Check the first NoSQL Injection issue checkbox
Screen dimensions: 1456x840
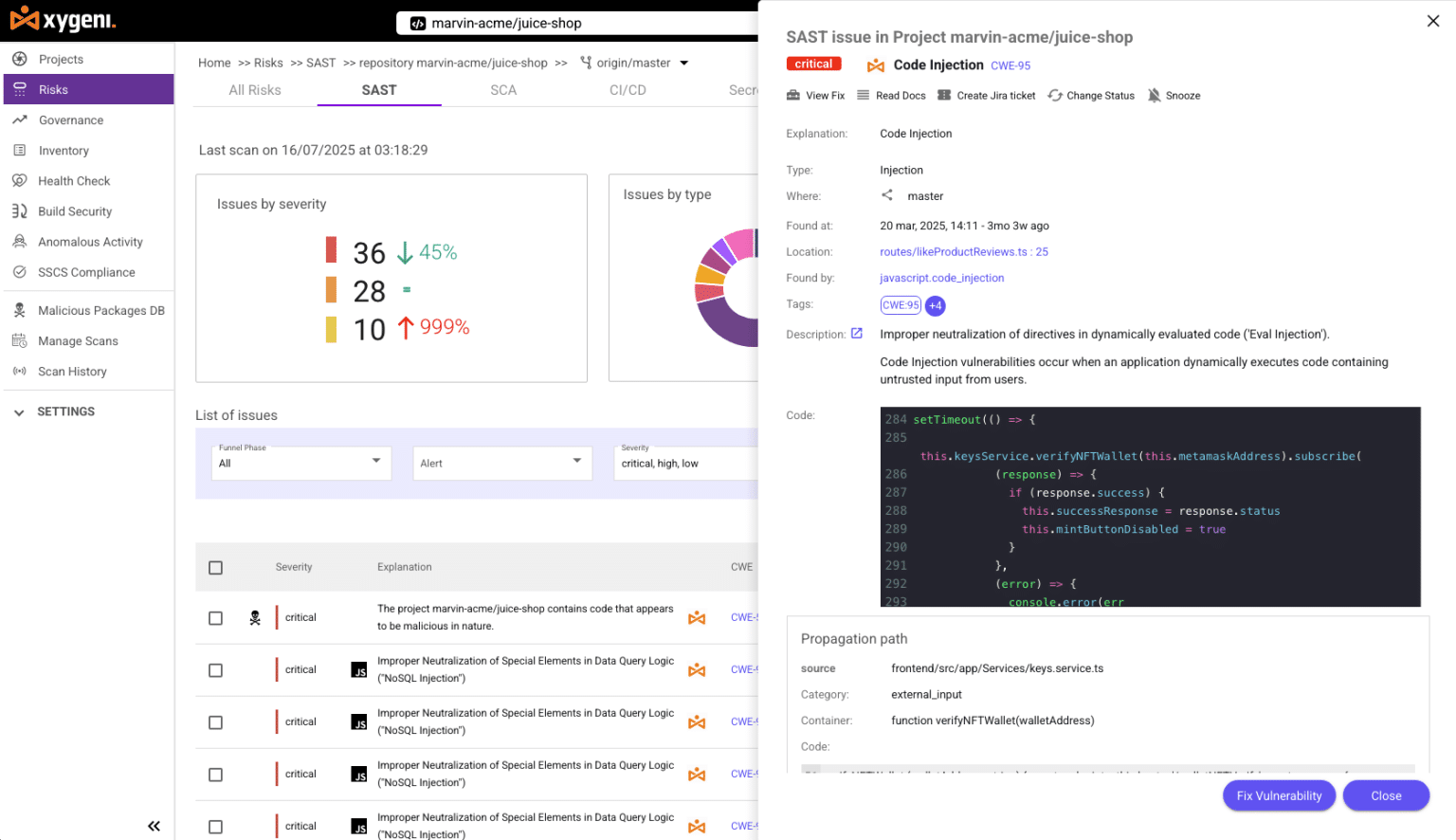click(215, 669)
